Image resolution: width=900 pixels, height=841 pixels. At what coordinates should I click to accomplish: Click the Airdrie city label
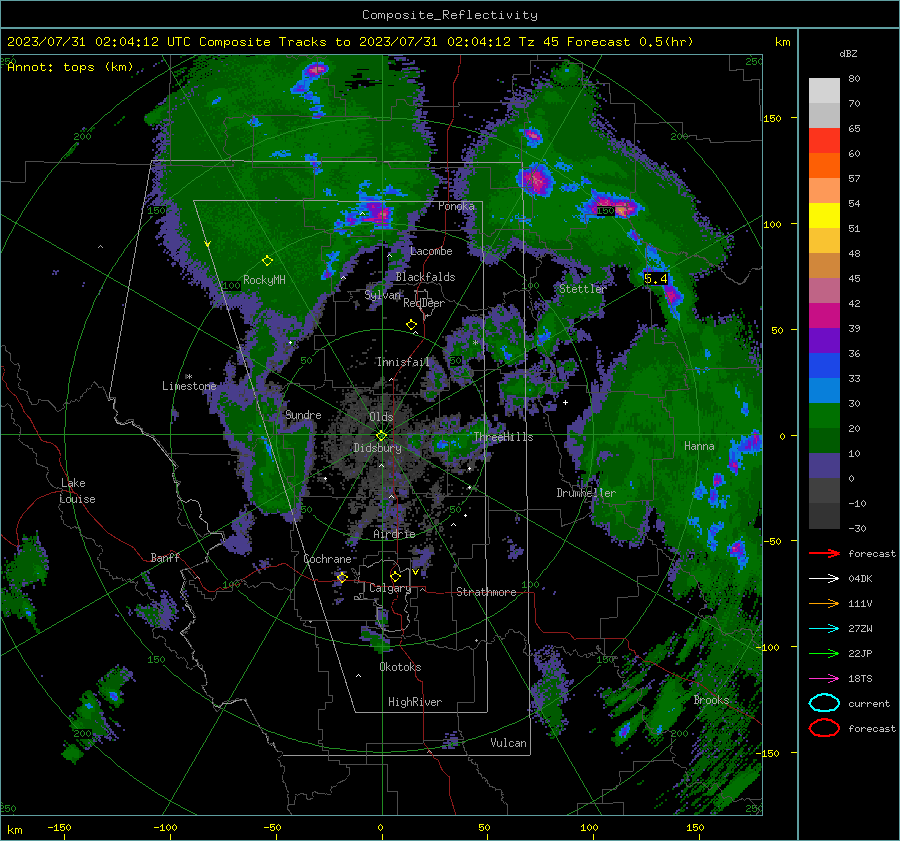(394, 534)
